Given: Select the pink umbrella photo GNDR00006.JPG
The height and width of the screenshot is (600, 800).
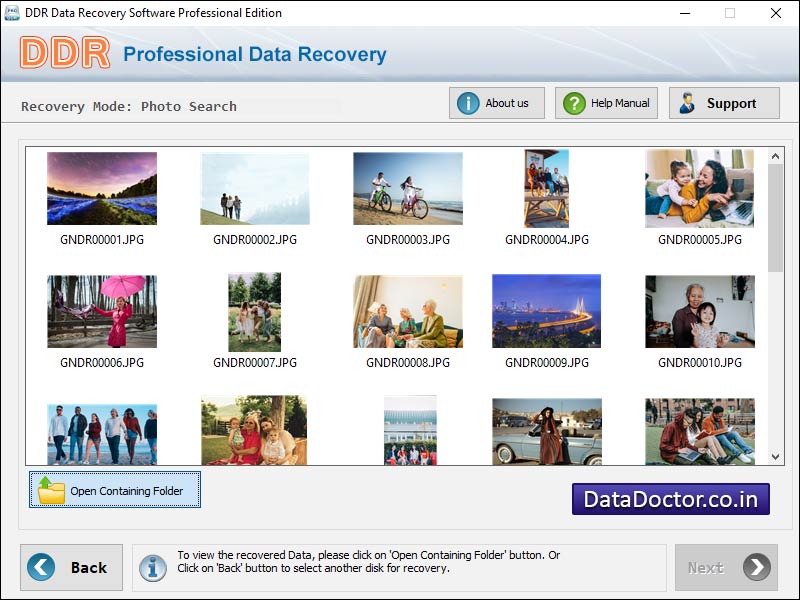Looking at the screenshot, I should coord(101,311).
